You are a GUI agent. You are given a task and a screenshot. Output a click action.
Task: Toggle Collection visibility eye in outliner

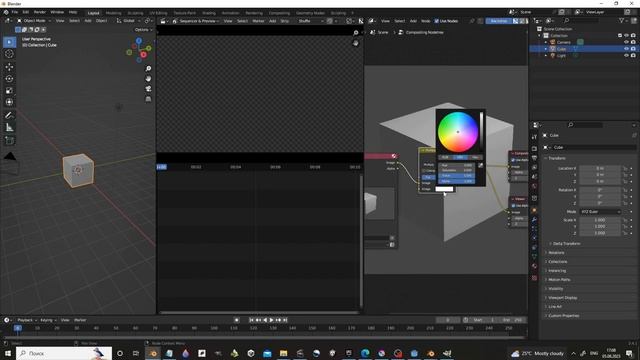pos(626,36)
